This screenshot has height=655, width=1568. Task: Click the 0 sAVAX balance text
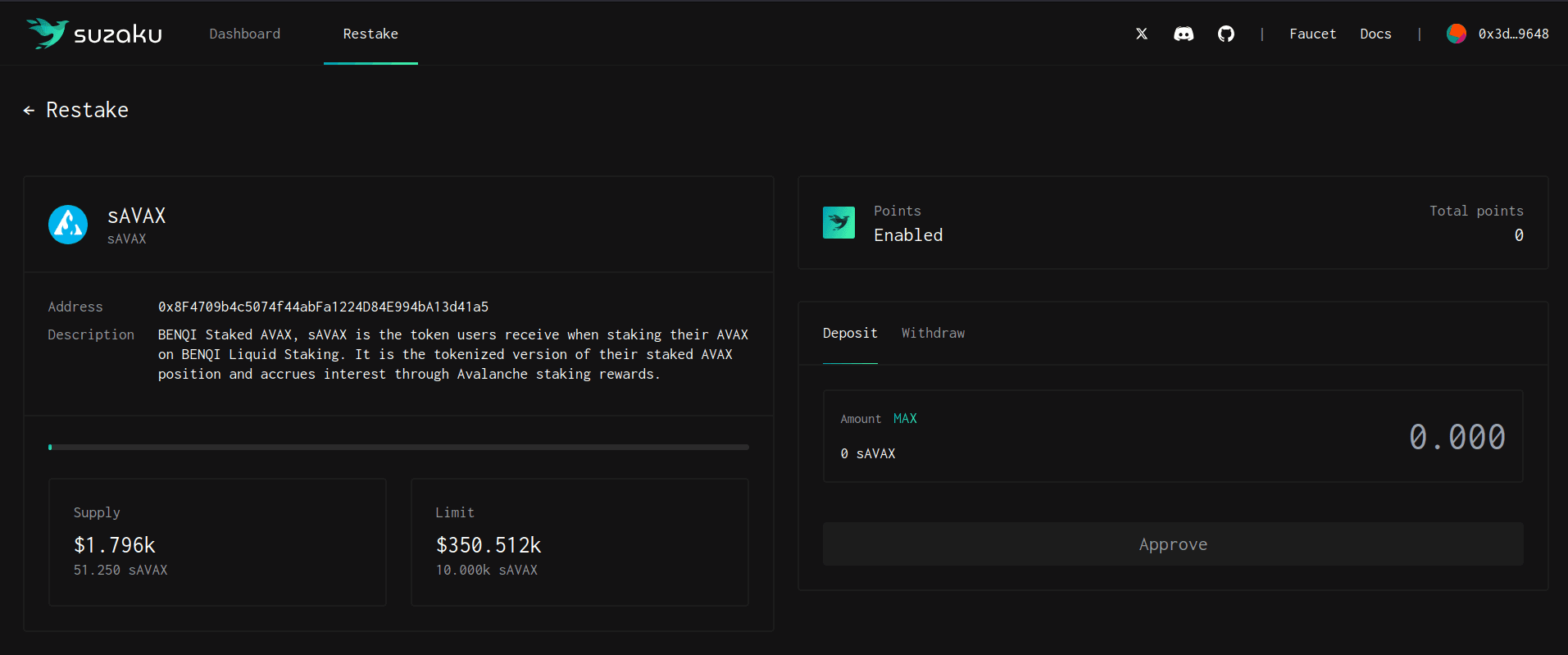pyautogui.click(x=868, y=453)
